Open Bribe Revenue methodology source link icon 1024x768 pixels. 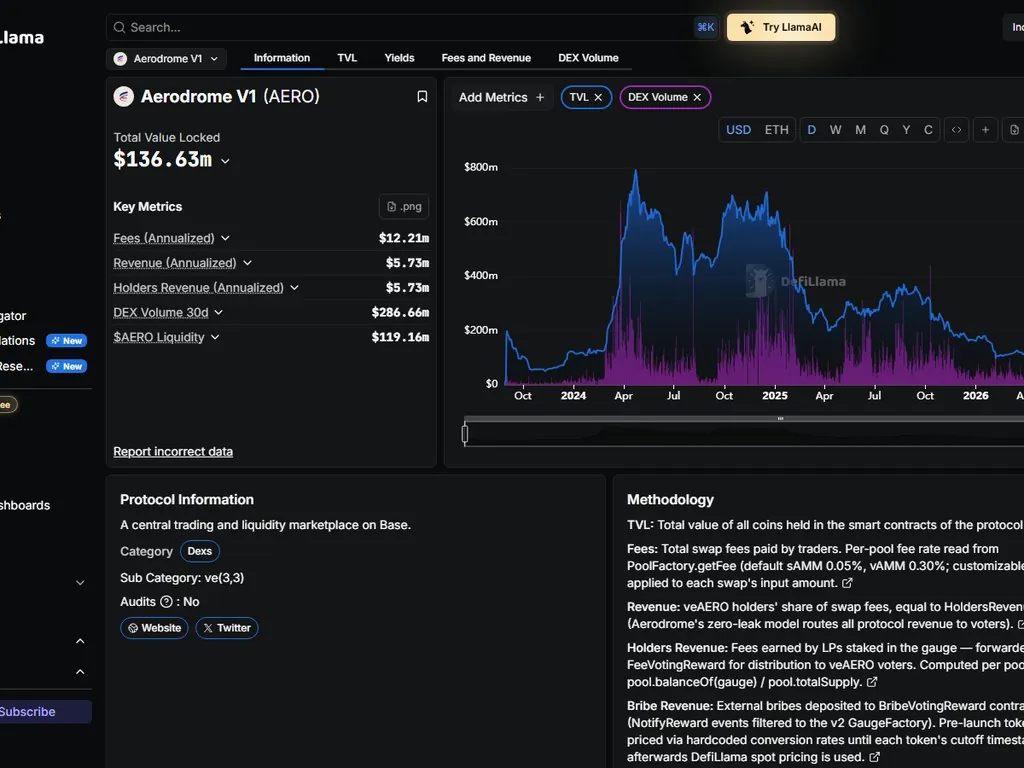pyautogui.click(x=874, y=757)
